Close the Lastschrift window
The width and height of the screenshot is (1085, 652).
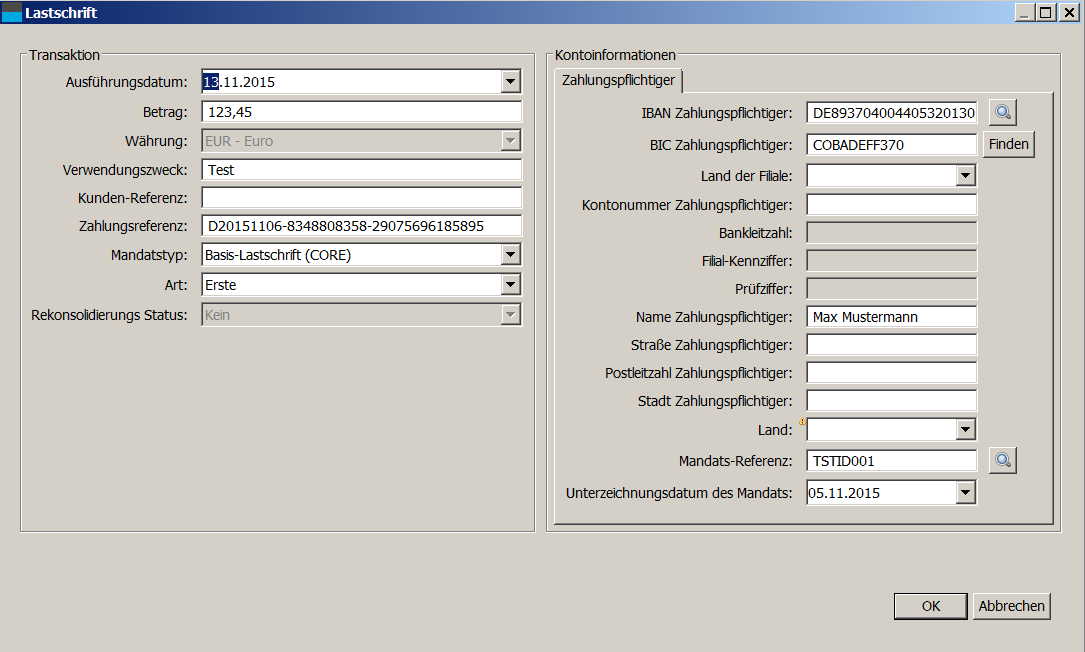[1069, 12]
